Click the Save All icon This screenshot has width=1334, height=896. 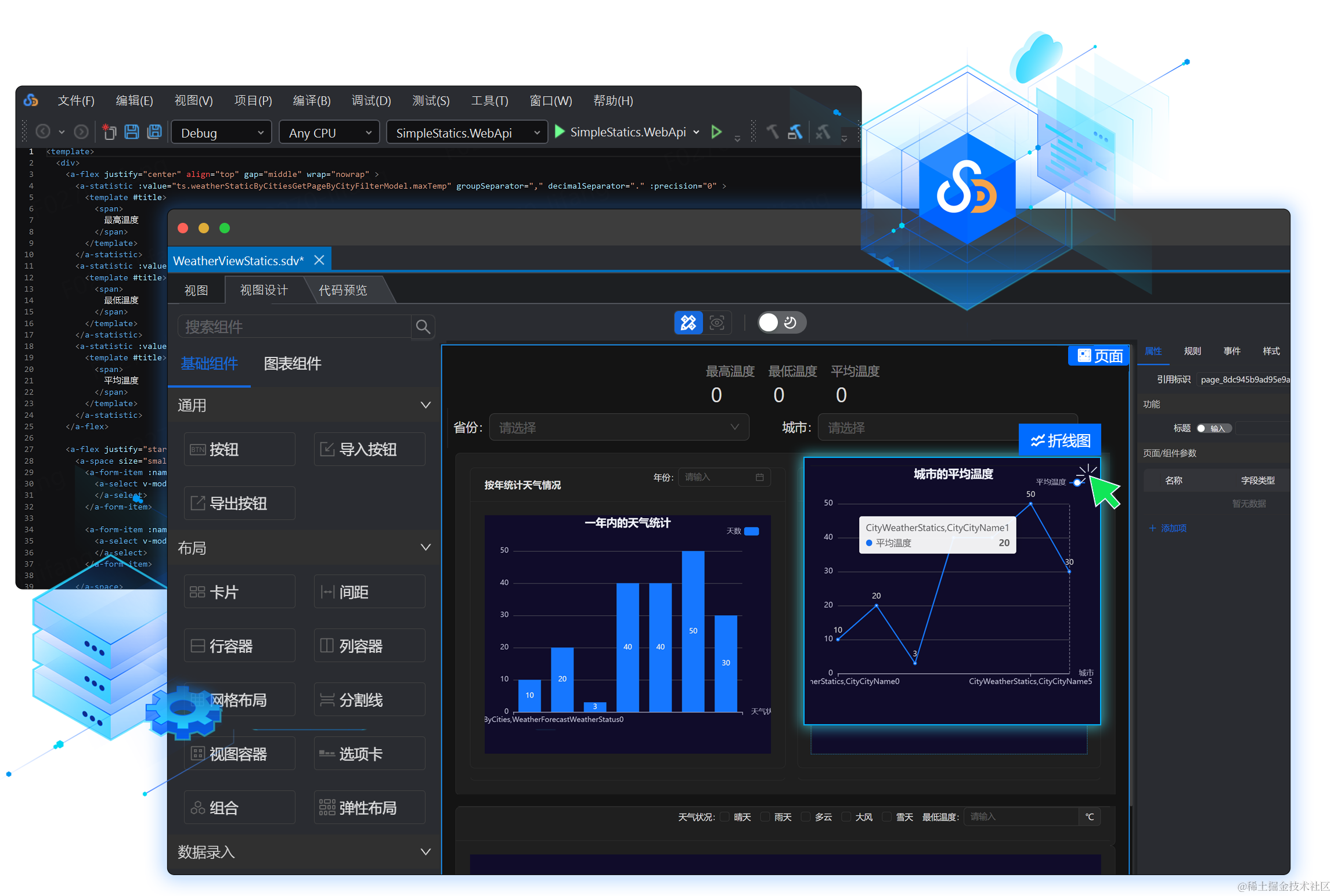click(154, 132)
